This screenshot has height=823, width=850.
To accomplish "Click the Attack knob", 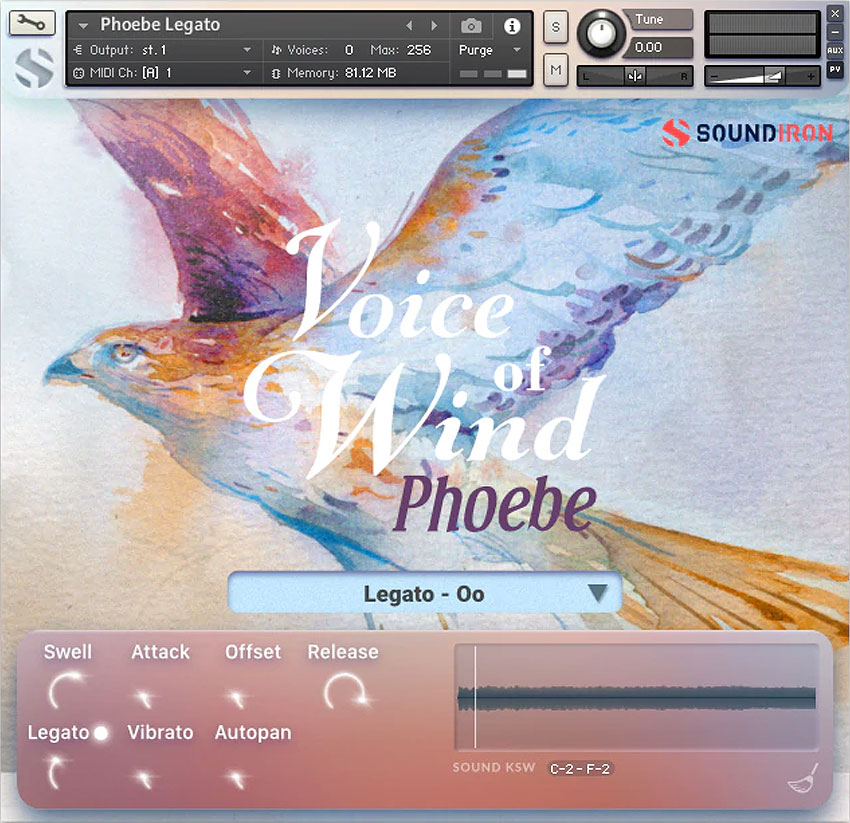I will [x=145, y=698].
